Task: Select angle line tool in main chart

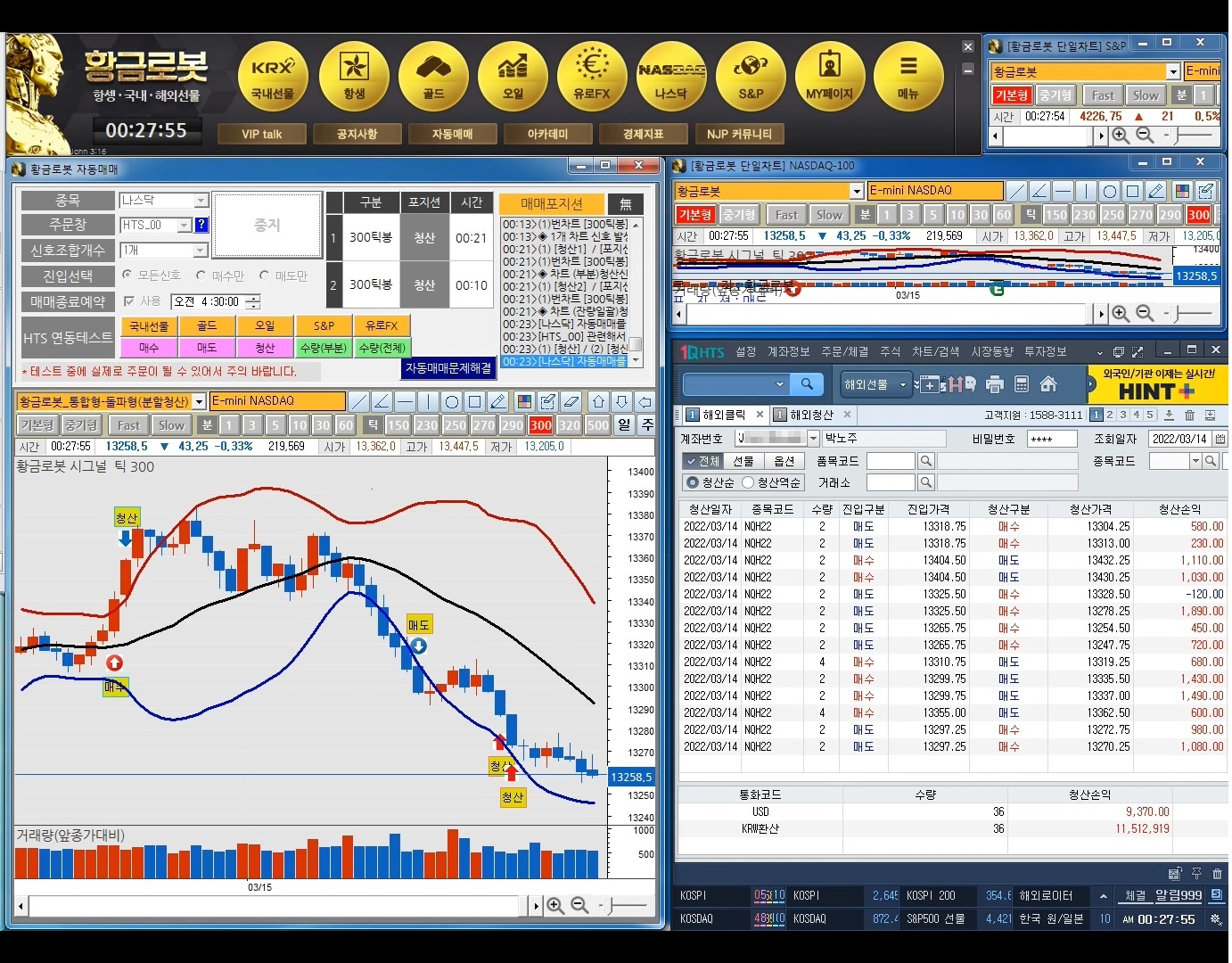Action: pos(382,401)
